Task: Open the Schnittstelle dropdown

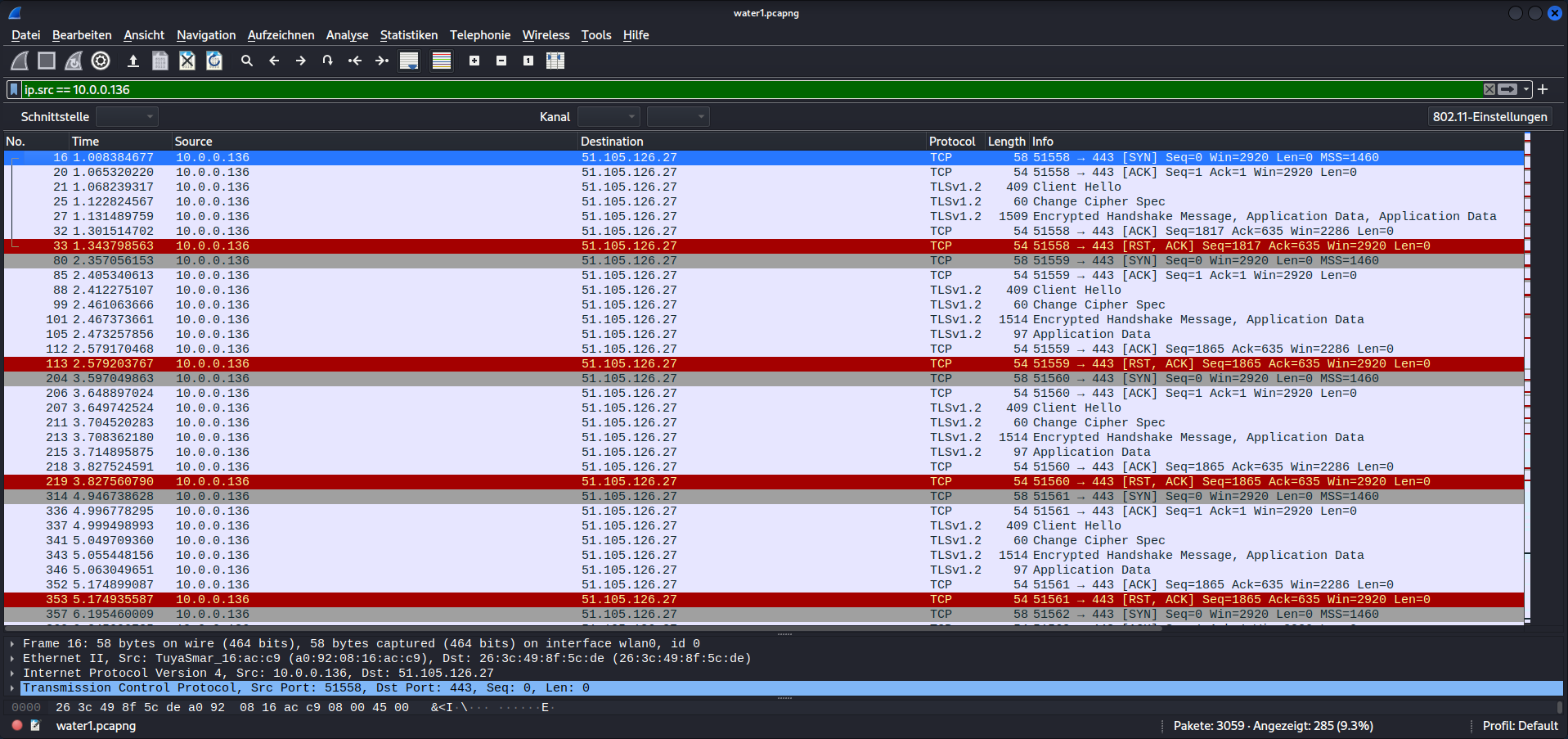Action: (127, 117)
